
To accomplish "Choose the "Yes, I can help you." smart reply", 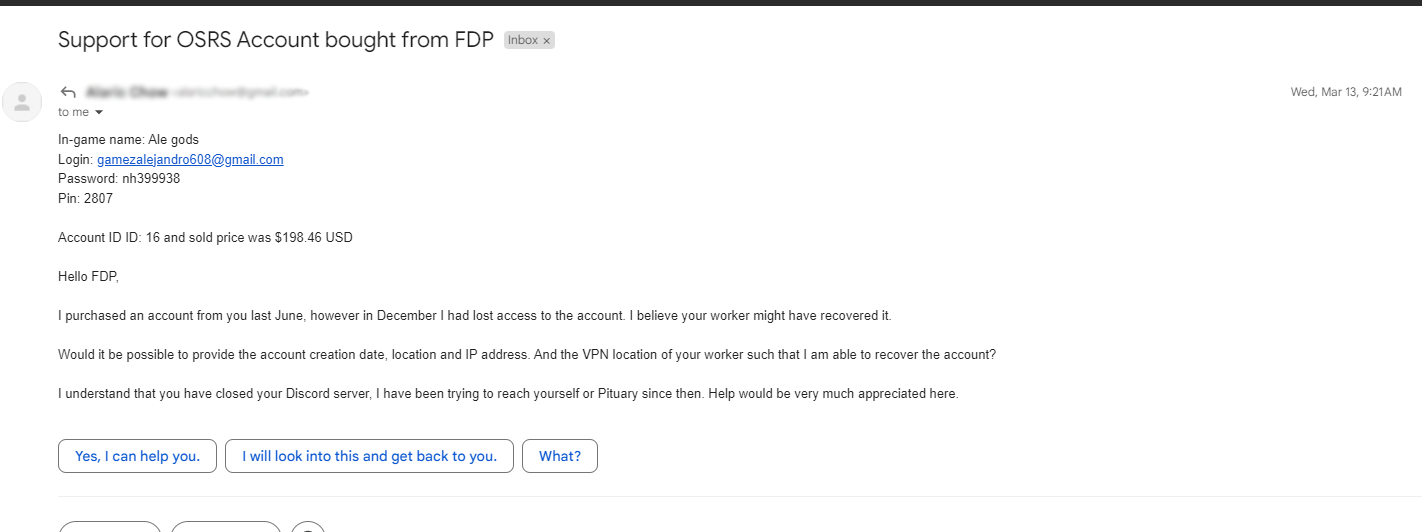I will (x=137, y=456).
